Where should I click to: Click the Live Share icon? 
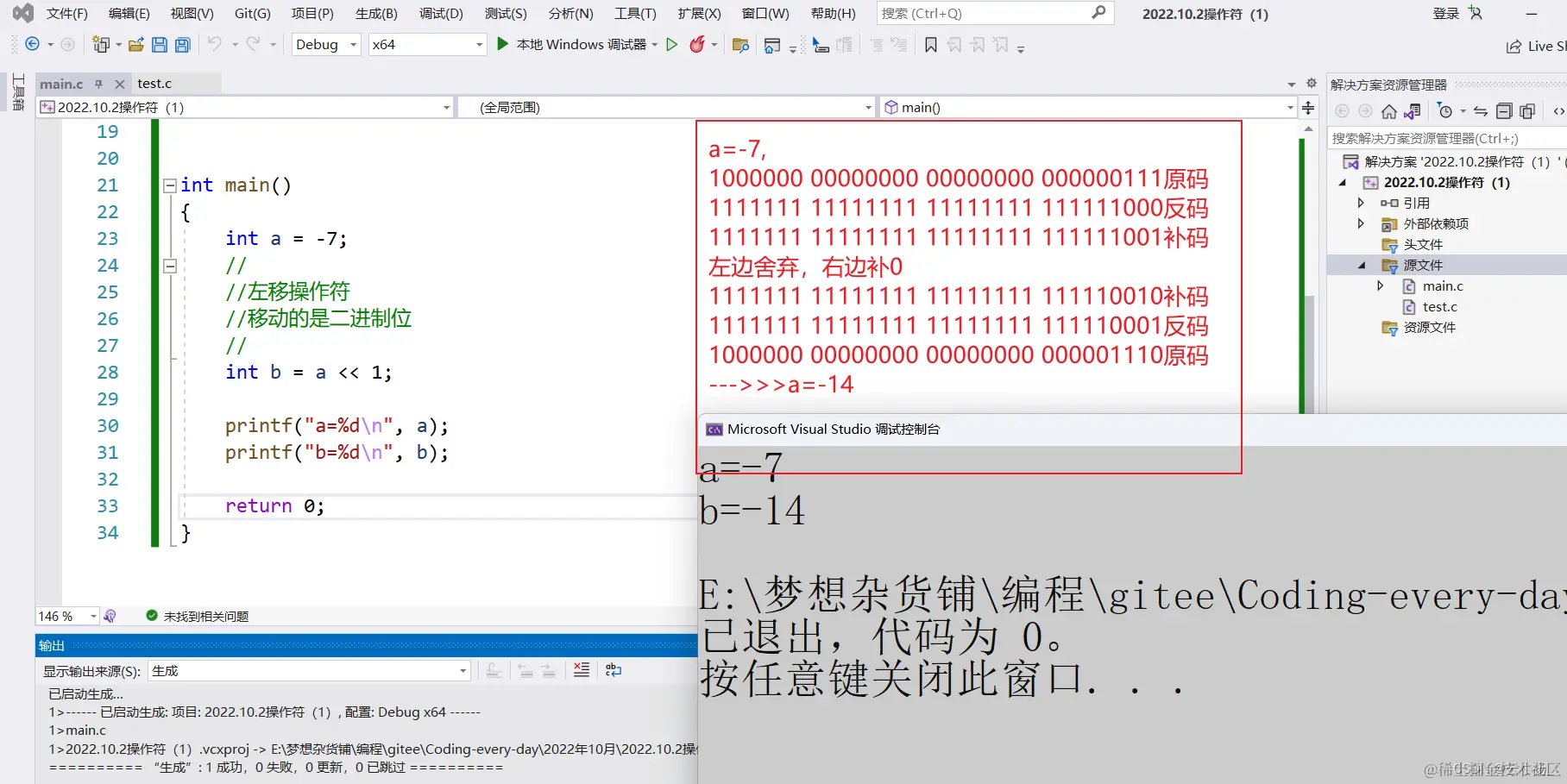coord(1514,47)
